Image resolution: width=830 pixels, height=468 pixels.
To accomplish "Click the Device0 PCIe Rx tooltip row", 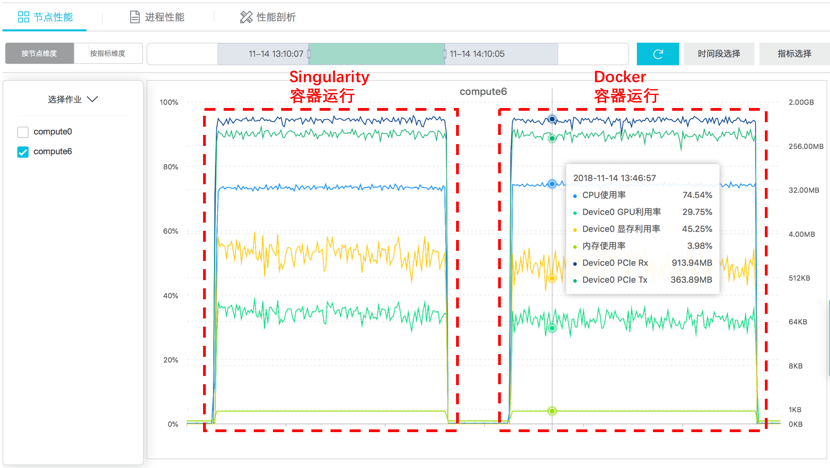I will click(643, 263).
